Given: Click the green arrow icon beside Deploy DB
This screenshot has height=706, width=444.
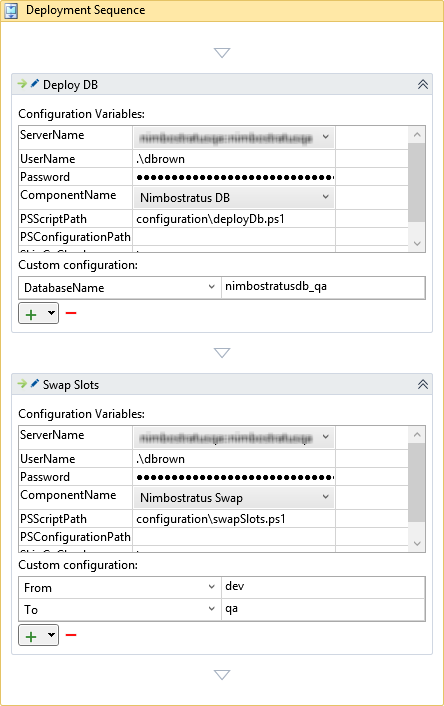Looking at the screenshot, I should coord(22,83).
